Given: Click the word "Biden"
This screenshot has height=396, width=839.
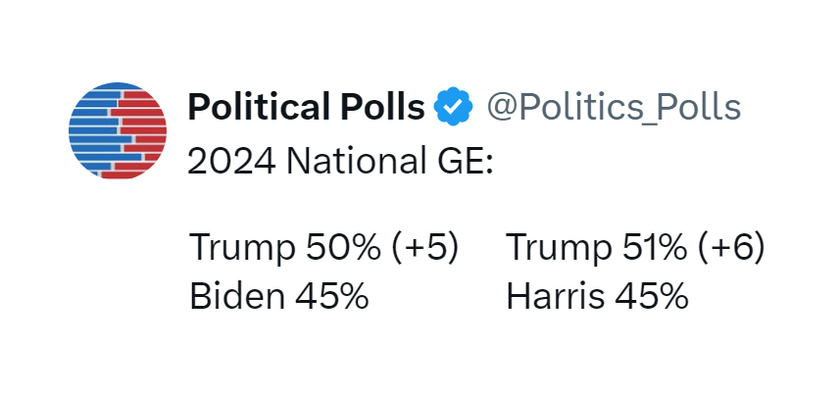Looking at the screenshot, I should [237, 296].
